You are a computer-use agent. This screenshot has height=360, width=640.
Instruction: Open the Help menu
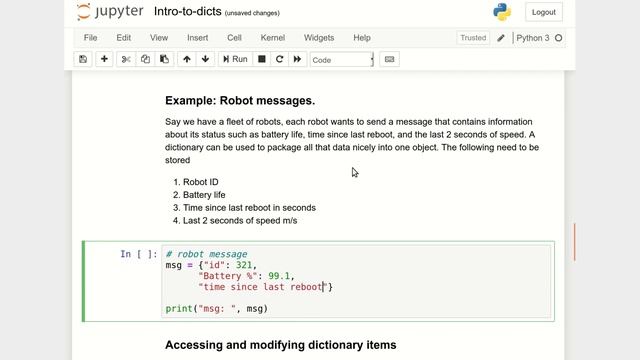pyautogui.click(x=362, y=38)
